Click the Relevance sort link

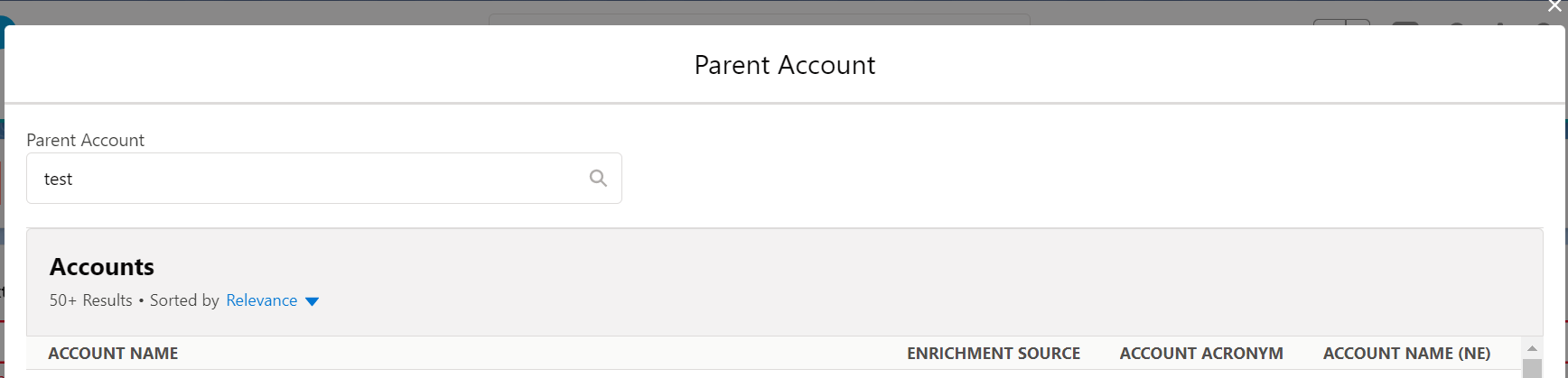[261, 300]
